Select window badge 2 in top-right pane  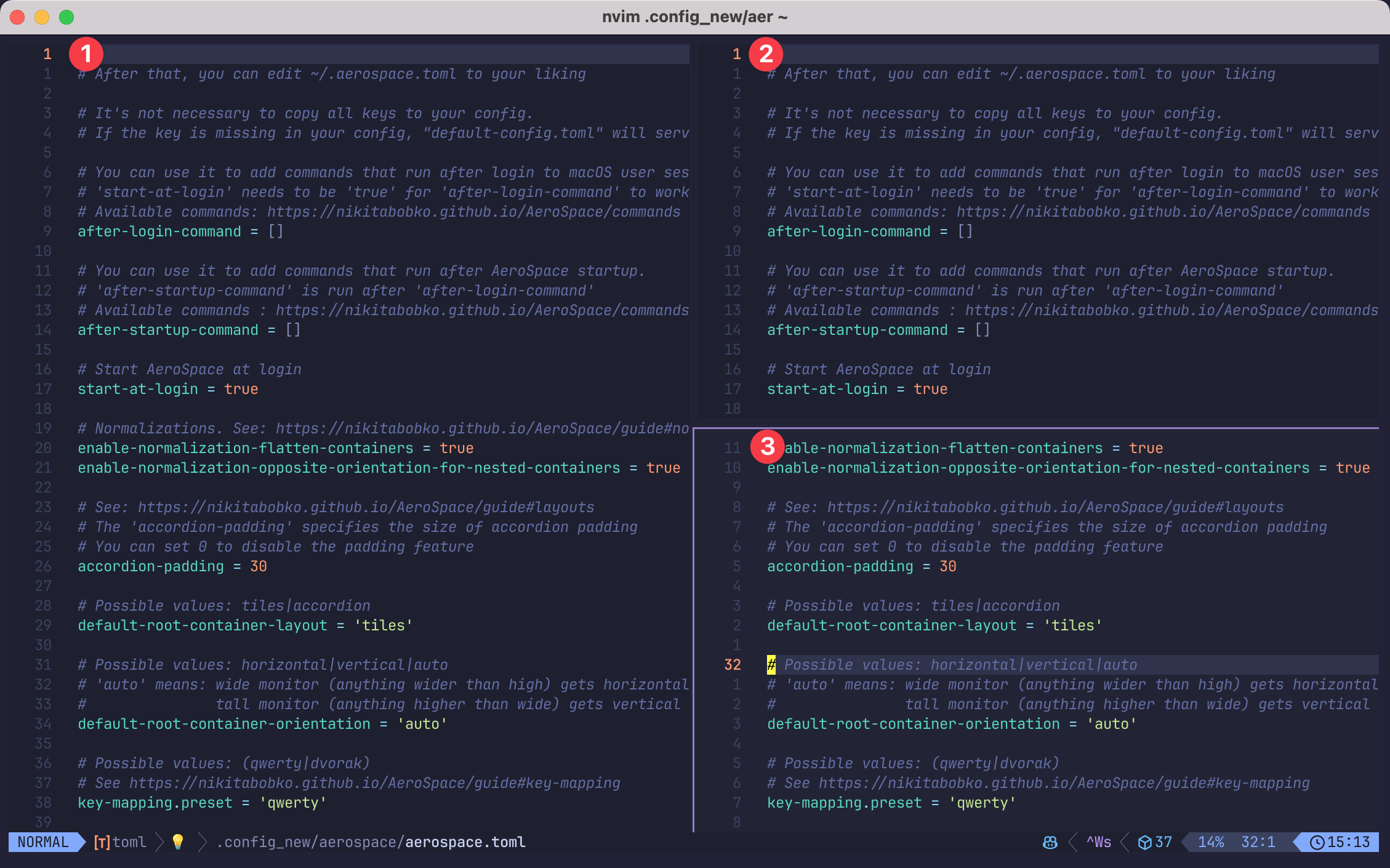[766, 54]
